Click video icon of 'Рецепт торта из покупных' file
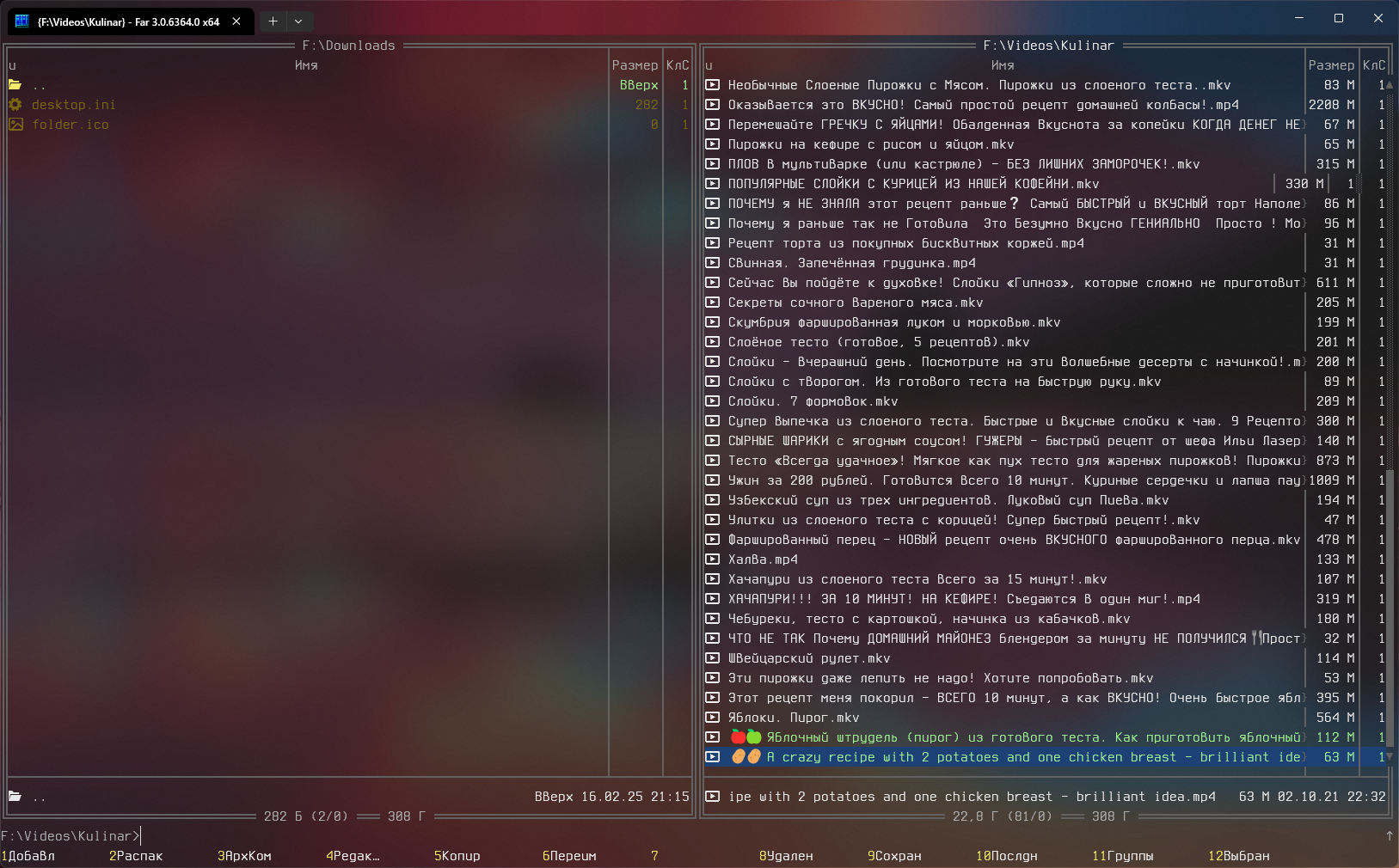1399x868 pixels. coord(712,243)
